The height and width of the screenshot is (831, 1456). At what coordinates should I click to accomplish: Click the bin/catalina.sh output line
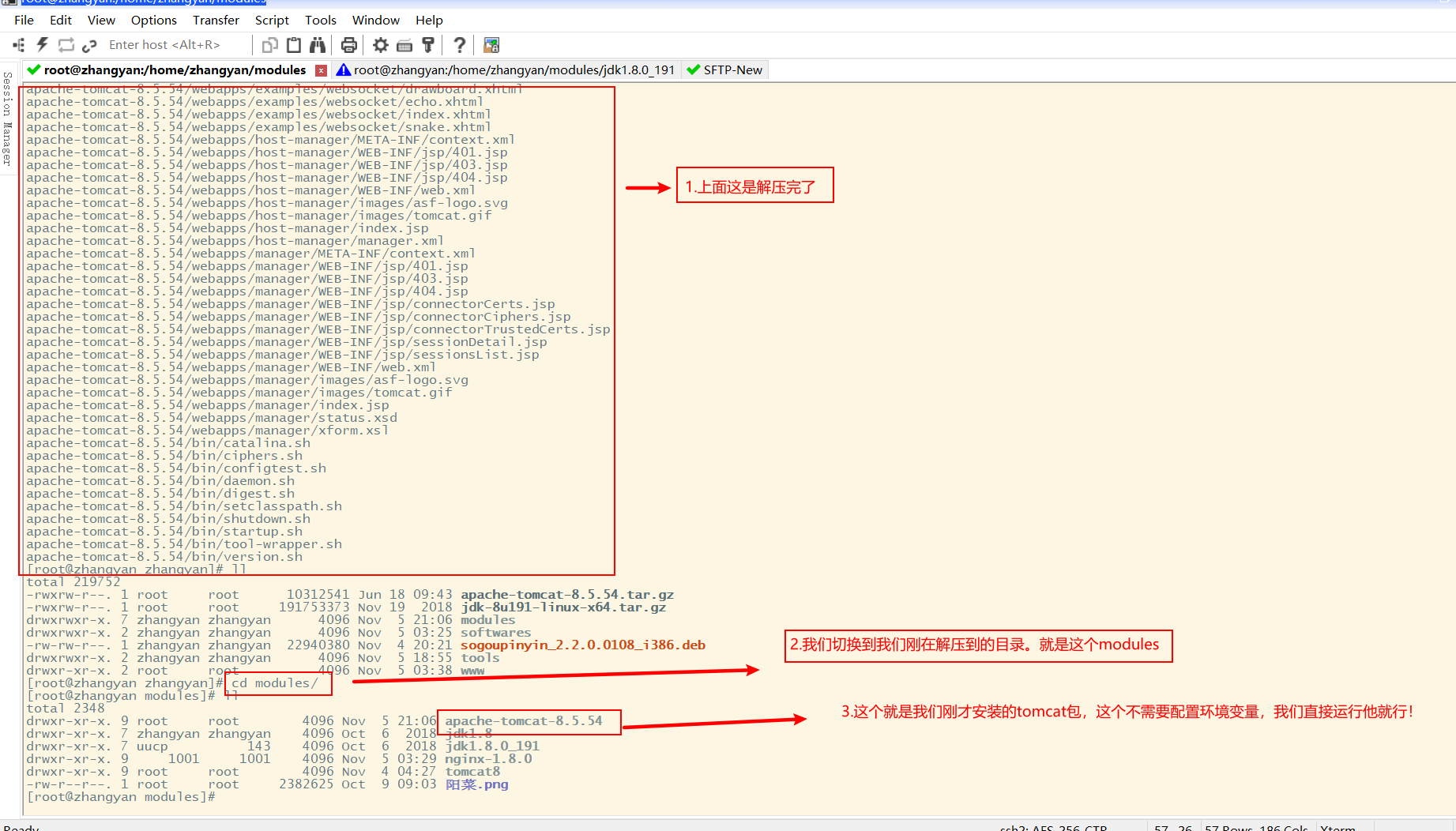pos(168,443)
